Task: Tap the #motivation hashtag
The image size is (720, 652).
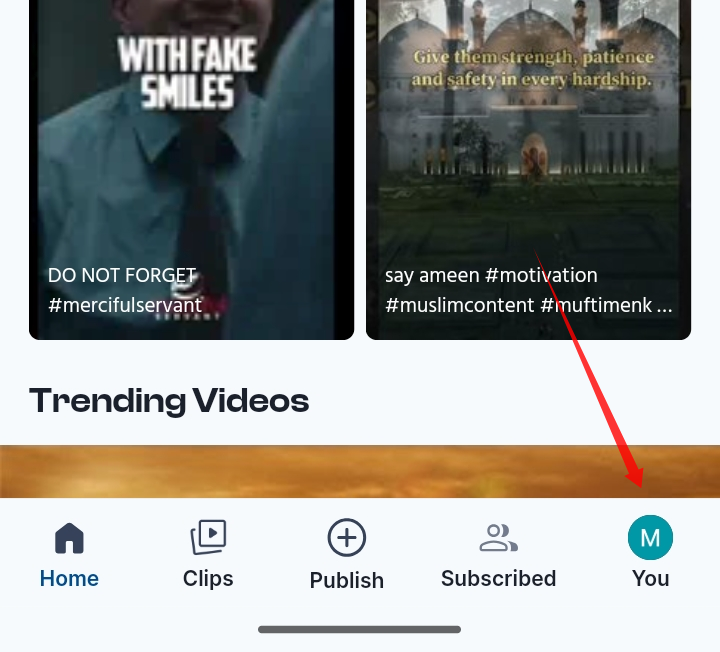Action: [x=540, y=275]
